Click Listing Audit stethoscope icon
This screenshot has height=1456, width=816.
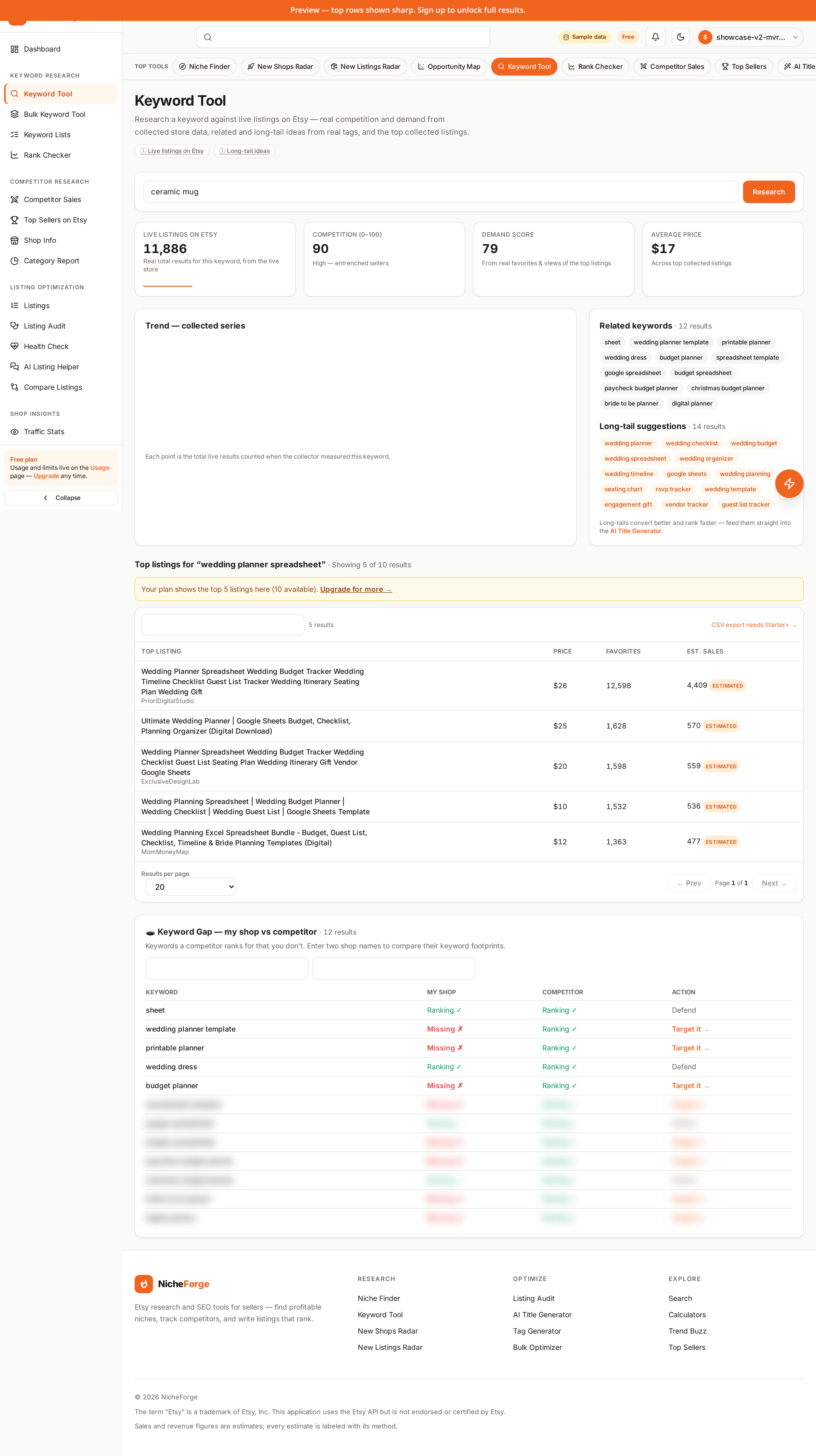tap(15, 326)
